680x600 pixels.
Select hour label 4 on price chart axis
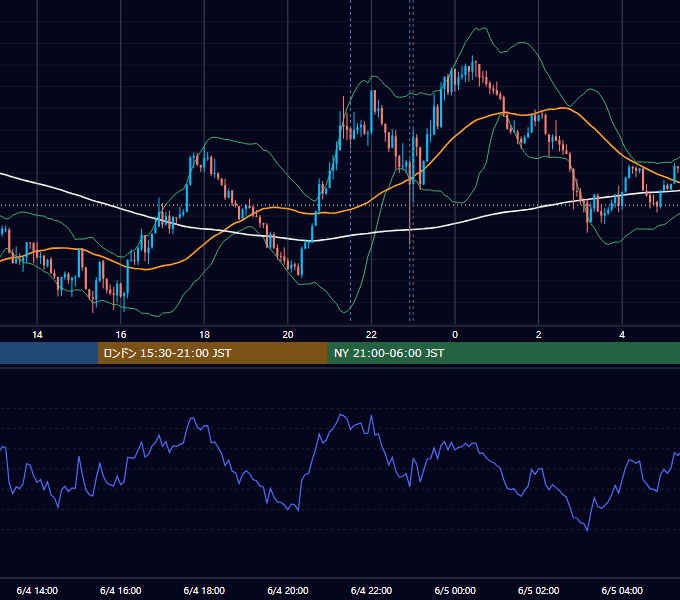tap(622, 335)
